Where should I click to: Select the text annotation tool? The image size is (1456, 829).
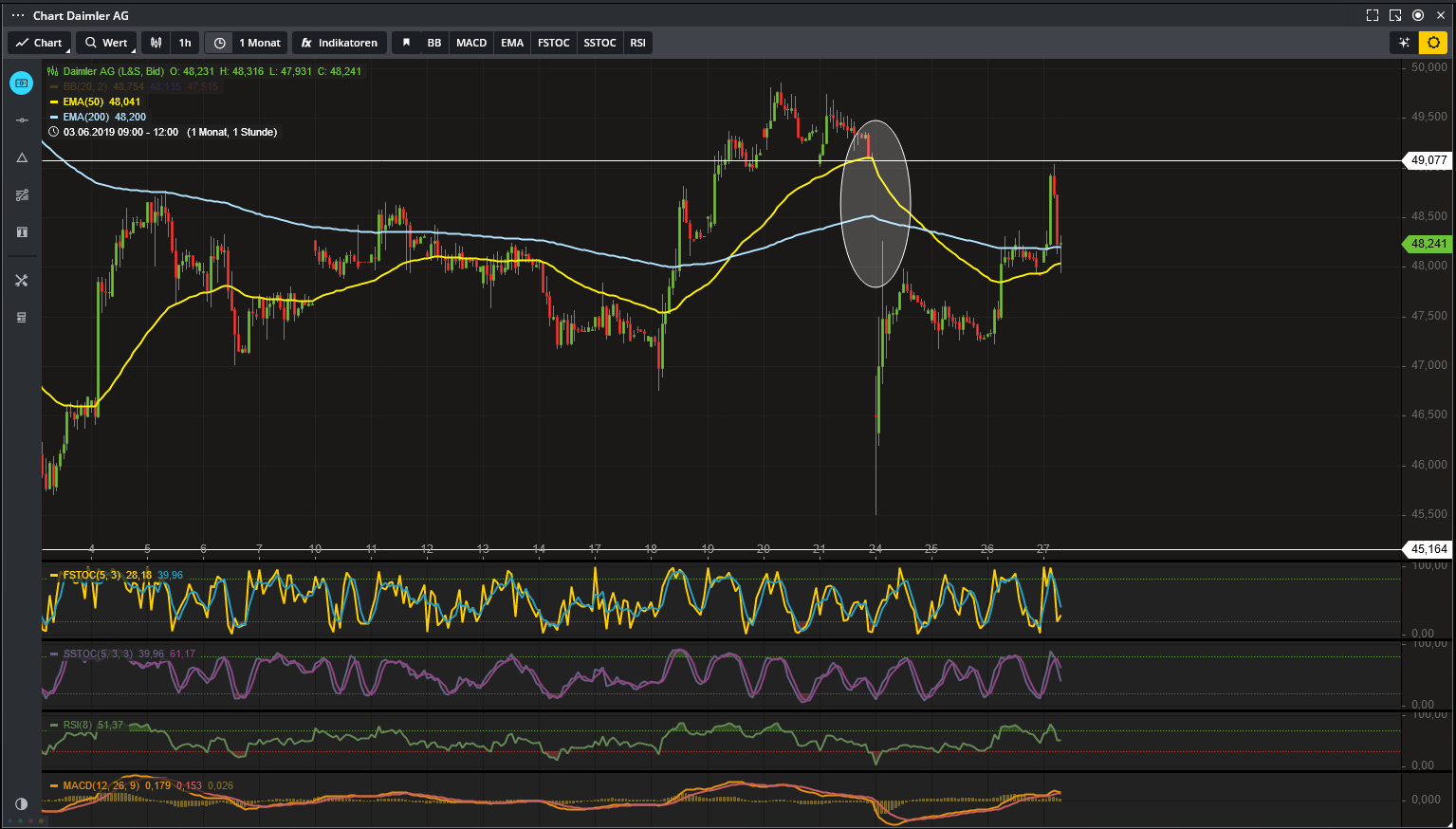(x=22, y=232)
